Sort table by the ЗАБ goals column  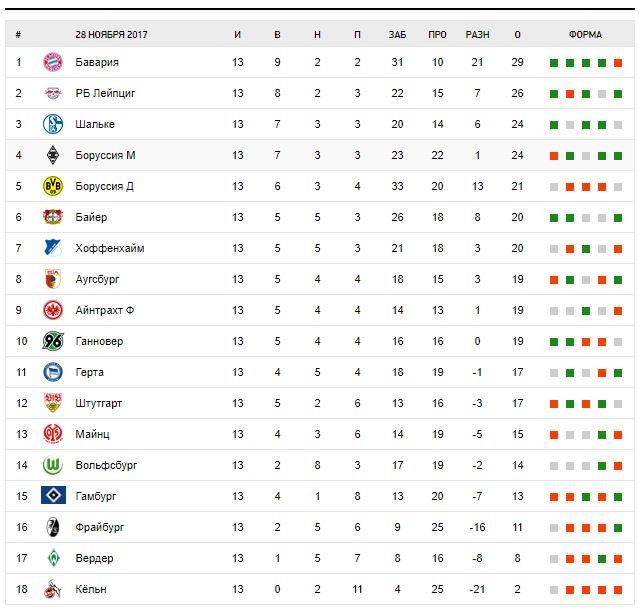(397, 34)
